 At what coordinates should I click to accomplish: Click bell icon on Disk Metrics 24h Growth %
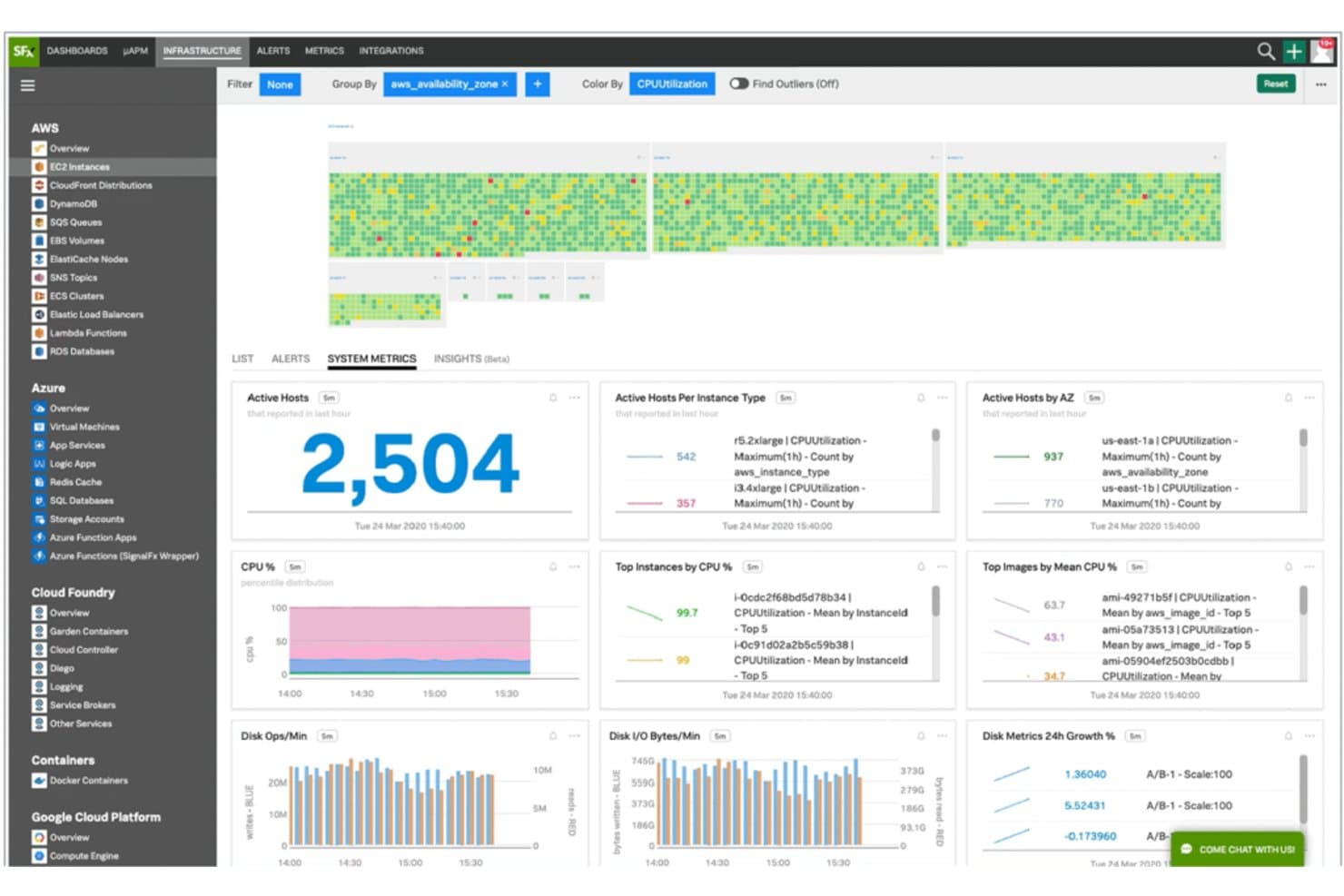click(1288, 735)
